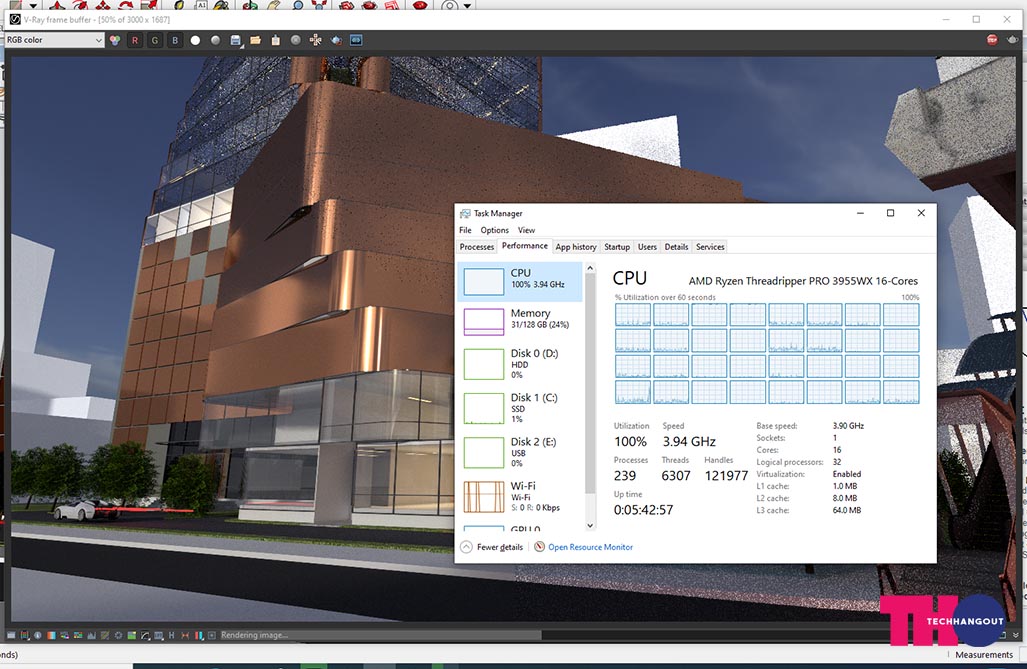Viewport: 1027px width, 669px height.
Task: Toggle ICC color curve icon
Action: [x=145, y=636]
